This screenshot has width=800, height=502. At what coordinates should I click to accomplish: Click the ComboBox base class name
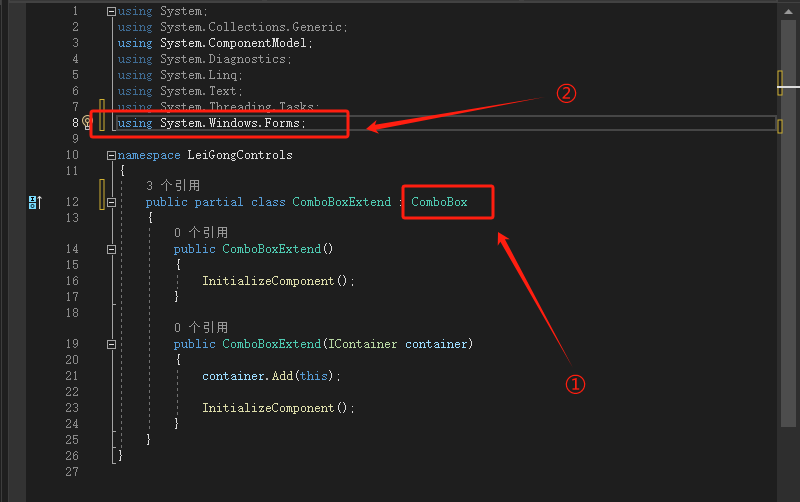click(439, 202)
